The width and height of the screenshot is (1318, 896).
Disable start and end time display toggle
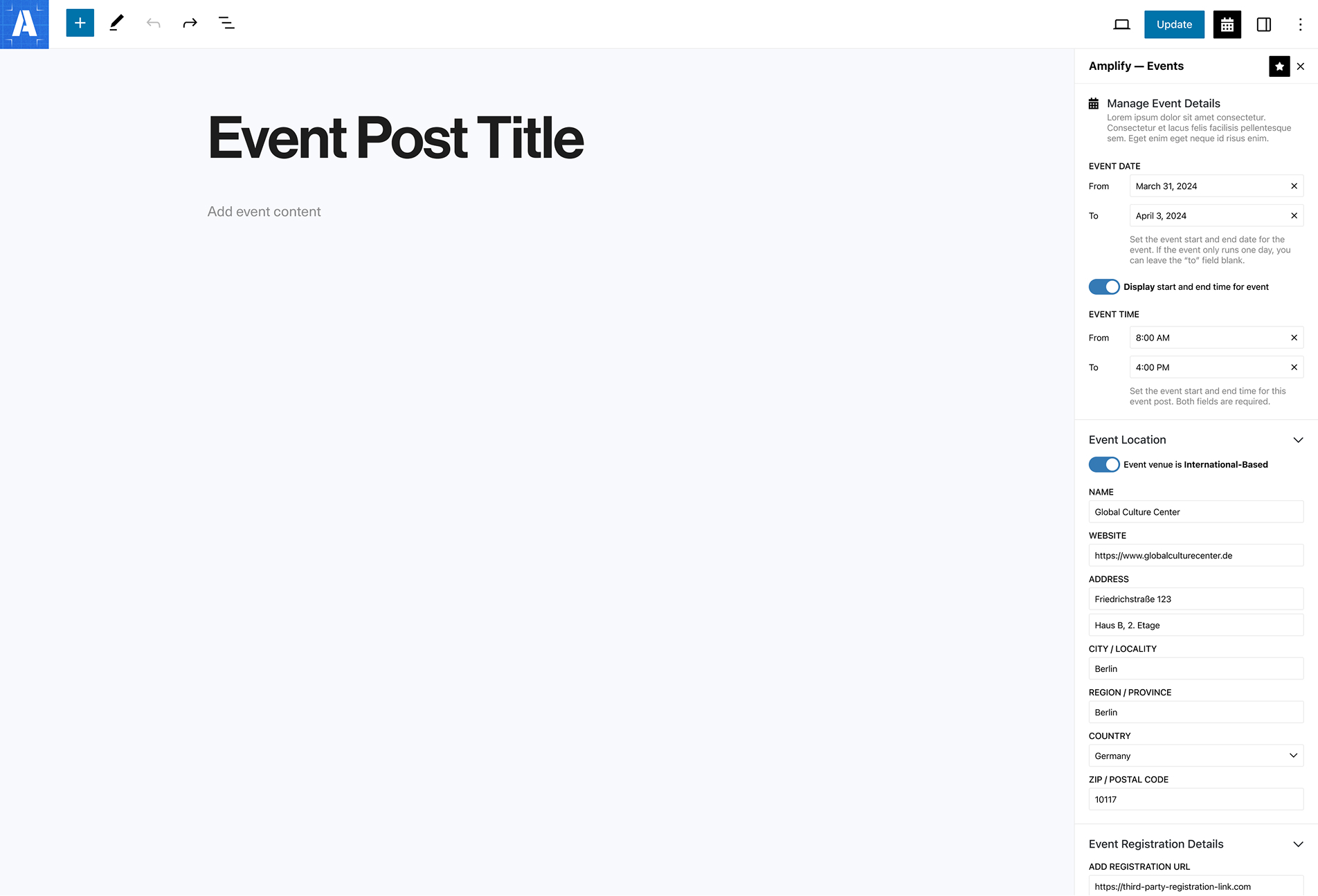1103,286
